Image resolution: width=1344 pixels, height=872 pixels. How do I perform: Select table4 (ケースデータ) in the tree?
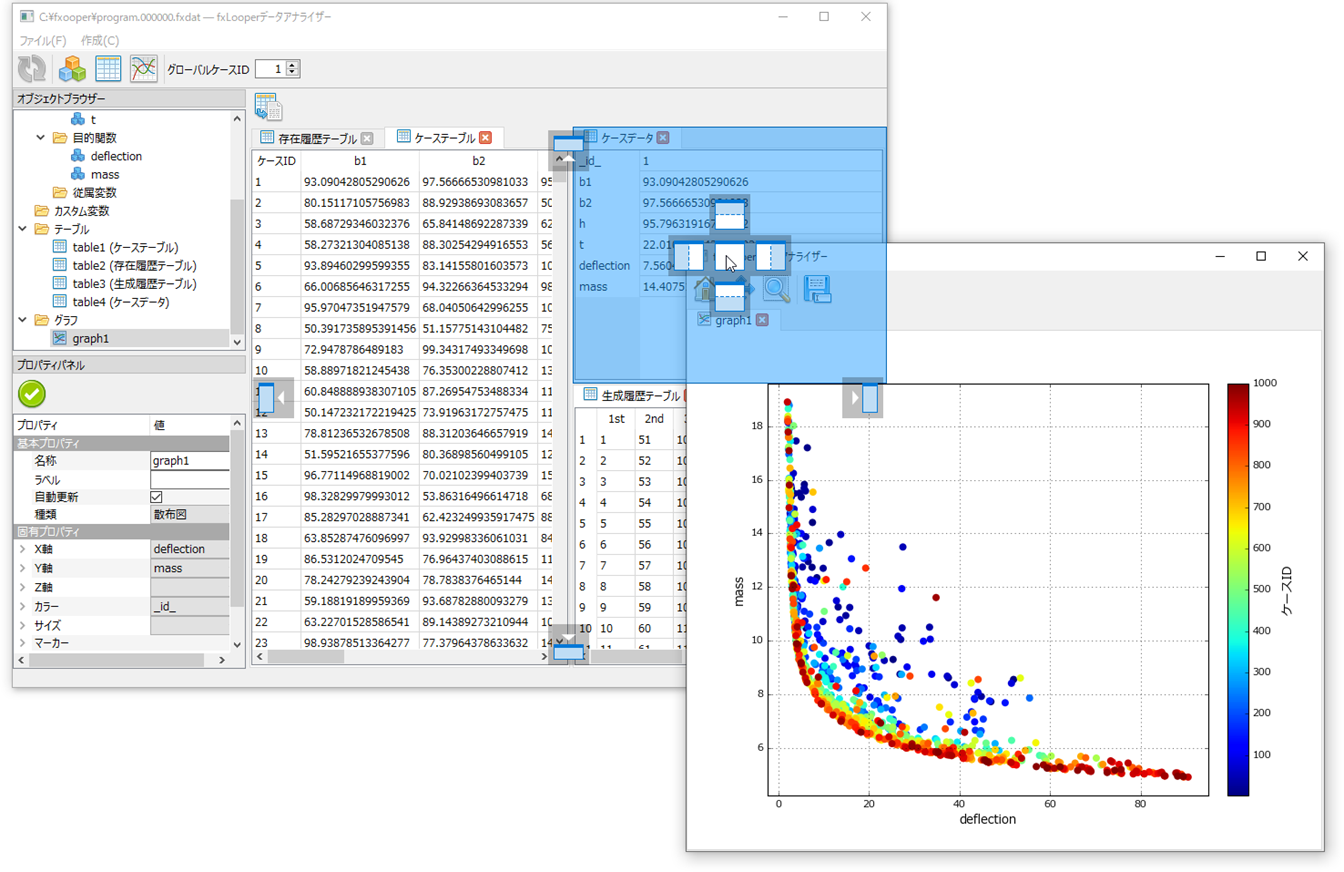120,301
